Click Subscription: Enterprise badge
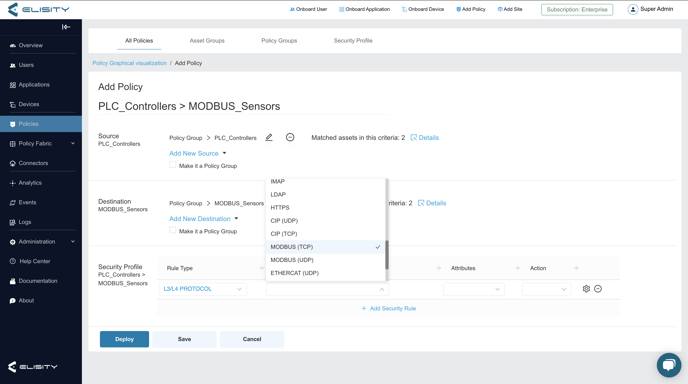688x384 pixels. tap(577, 10)
